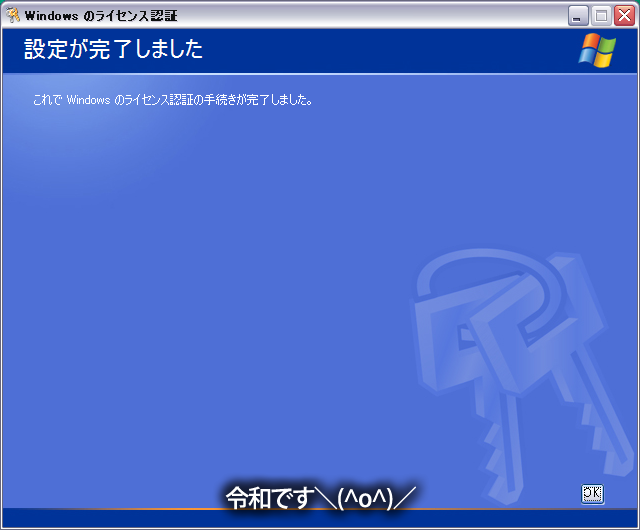
Task: Click the keys icon in title bar
Action: [13, 15]
